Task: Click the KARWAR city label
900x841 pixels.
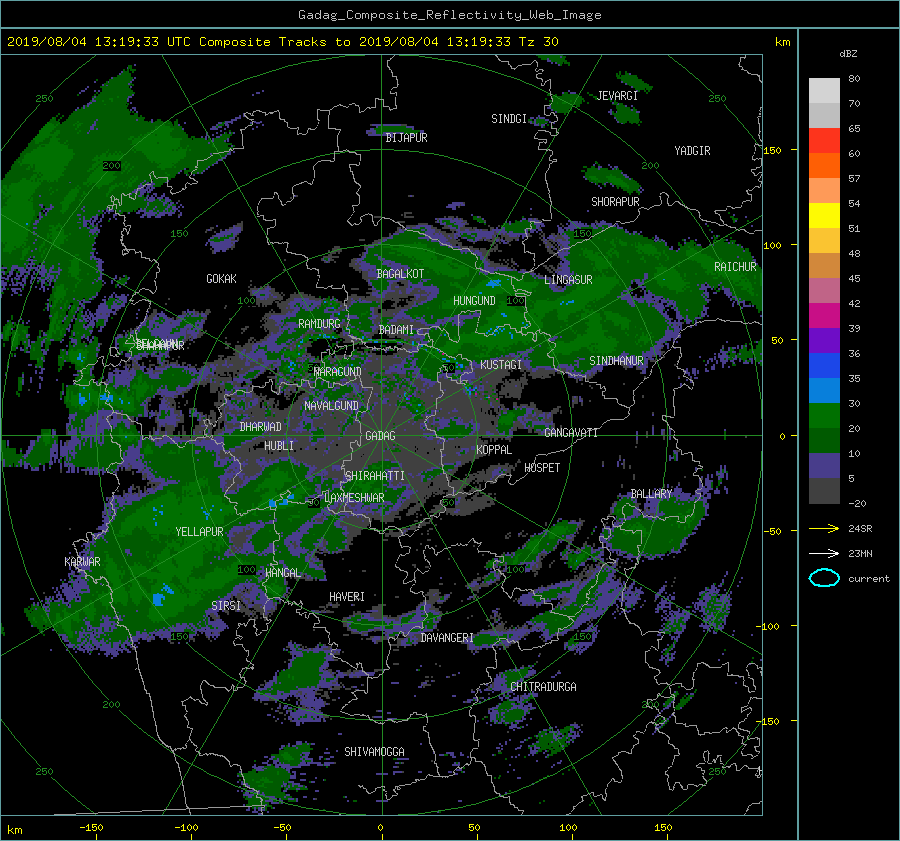Action: coord(82,561)
